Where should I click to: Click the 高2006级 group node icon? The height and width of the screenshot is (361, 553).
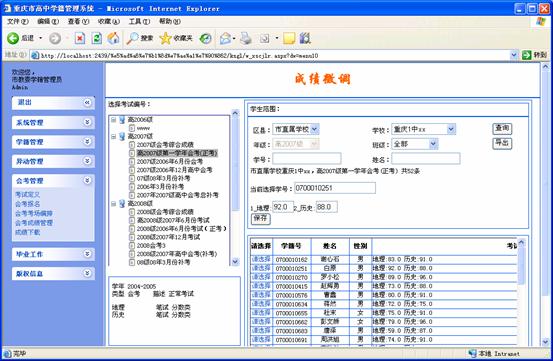[122, 120]
